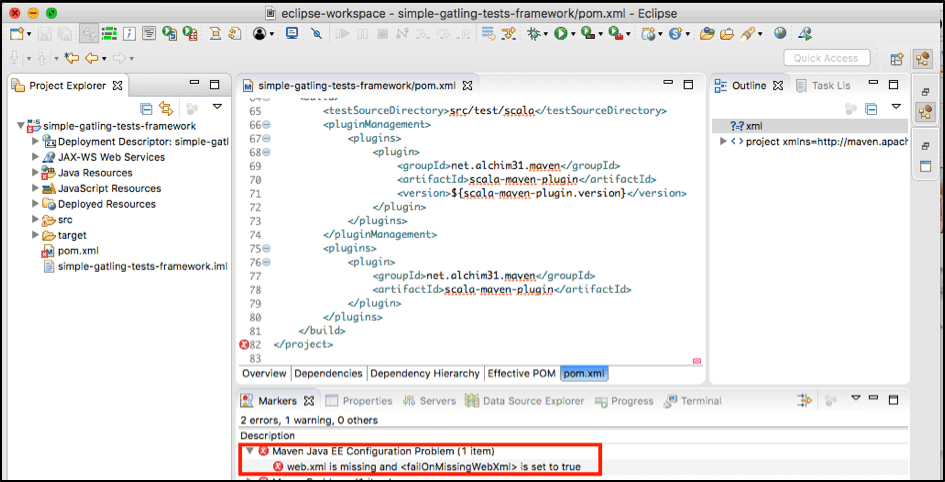The image size is (945, 482).
Task: Click the Open Type folder icon
Action: pyautogui.click(x=707, y=34)
